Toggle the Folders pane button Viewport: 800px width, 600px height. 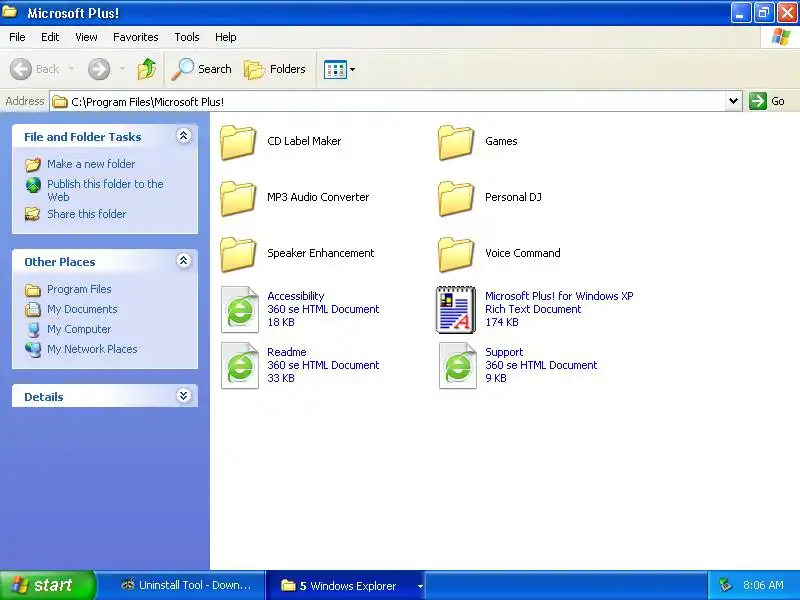pos(274,69)
